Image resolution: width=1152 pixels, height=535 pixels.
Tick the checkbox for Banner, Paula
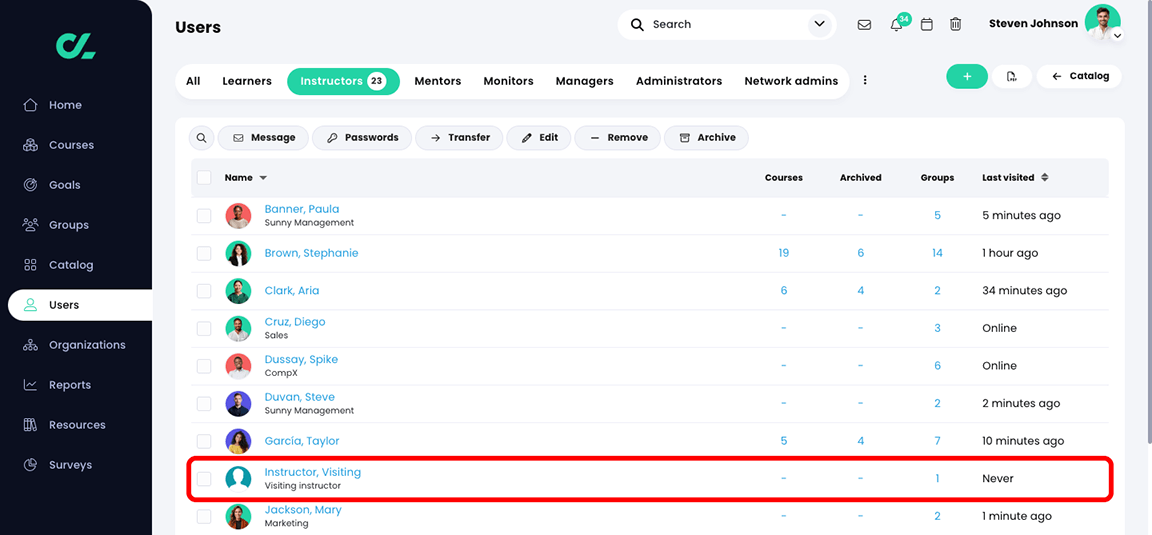204,215
